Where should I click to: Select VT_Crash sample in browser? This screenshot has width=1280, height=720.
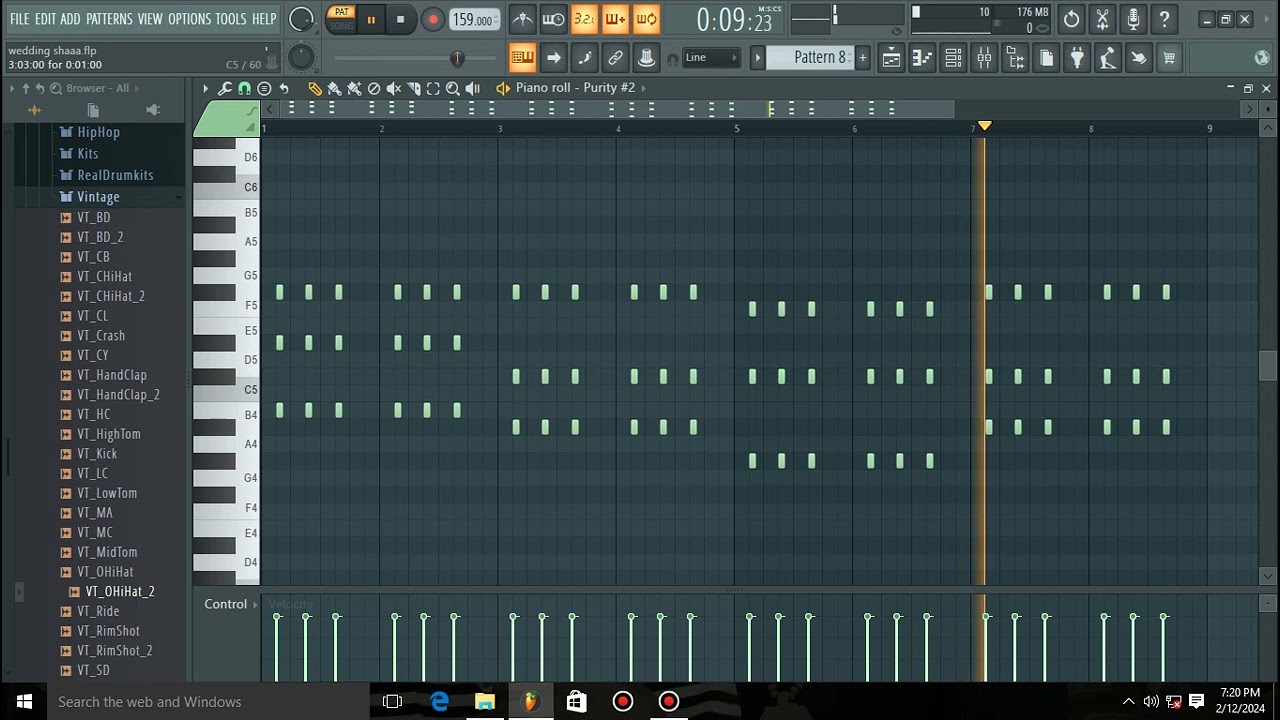(100, 336)
